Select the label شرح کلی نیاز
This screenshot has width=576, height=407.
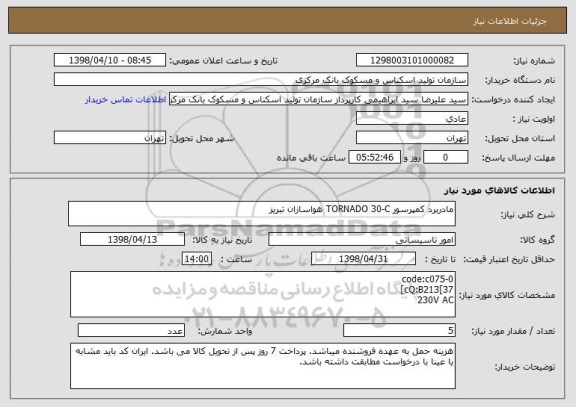coord(528,215)
